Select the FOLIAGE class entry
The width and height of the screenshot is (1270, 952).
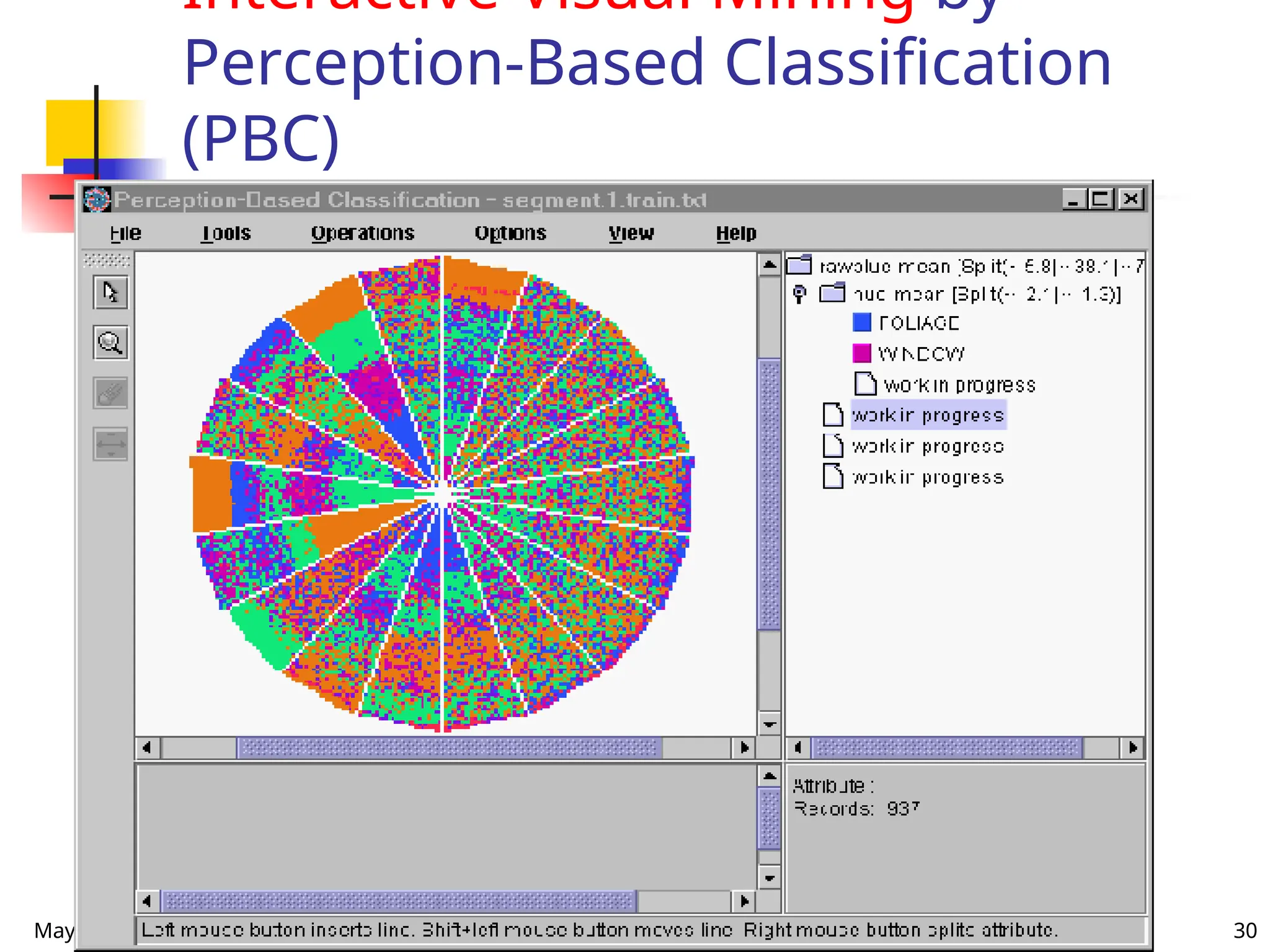point(918,323)
